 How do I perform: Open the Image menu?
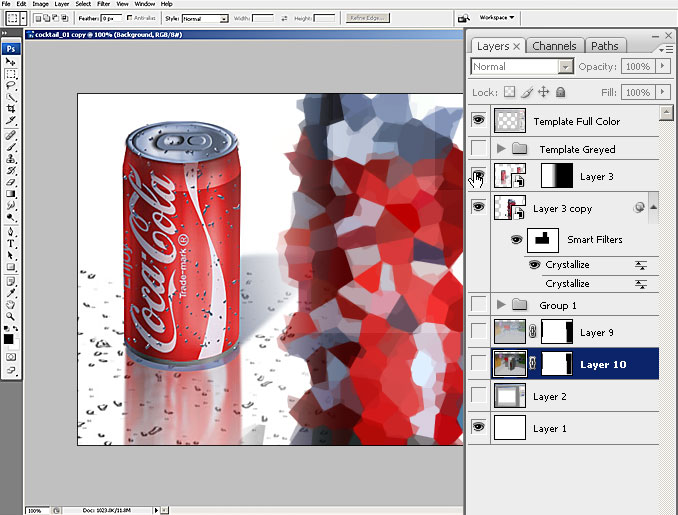click(x=40, y=4)
